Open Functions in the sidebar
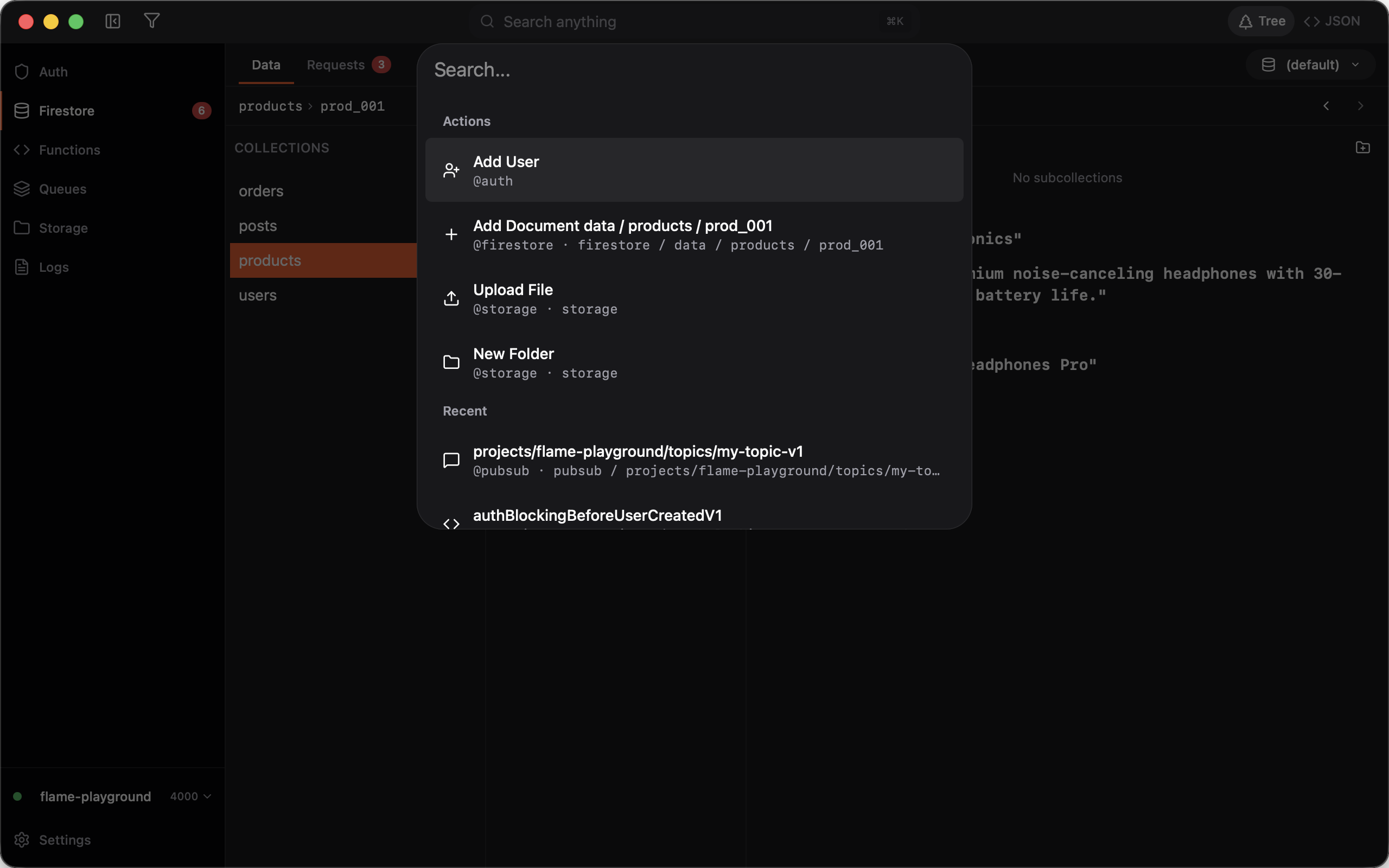This screenshot has width=1389, height=868. coord(112,150)
